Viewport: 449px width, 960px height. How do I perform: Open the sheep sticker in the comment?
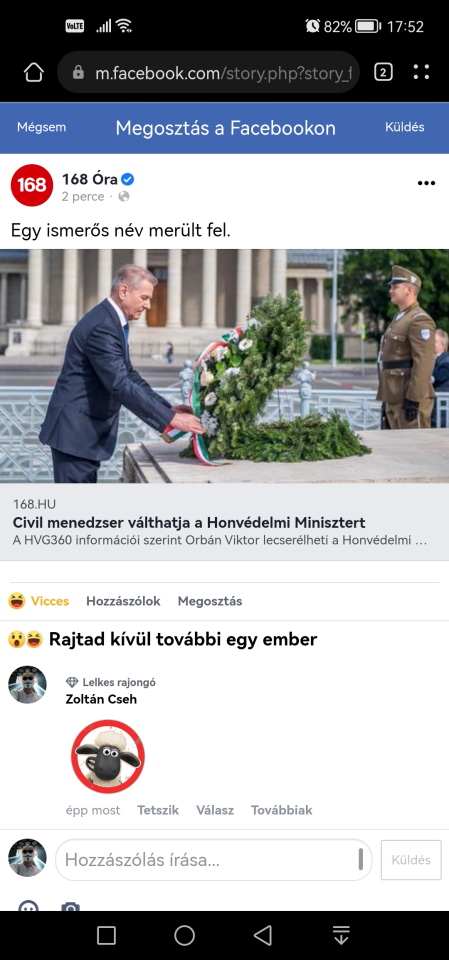point(108,756)
